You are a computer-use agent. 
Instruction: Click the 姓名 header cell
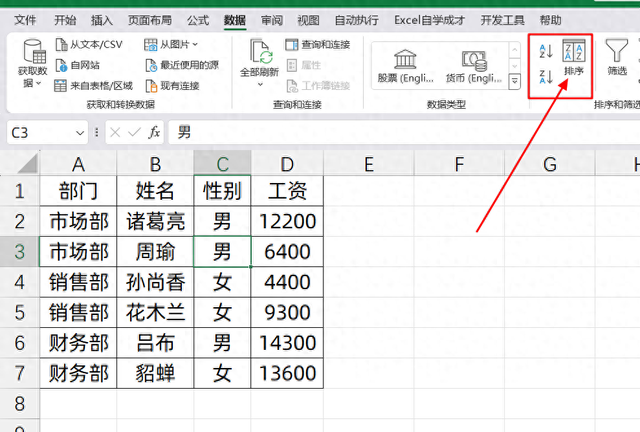155,191
